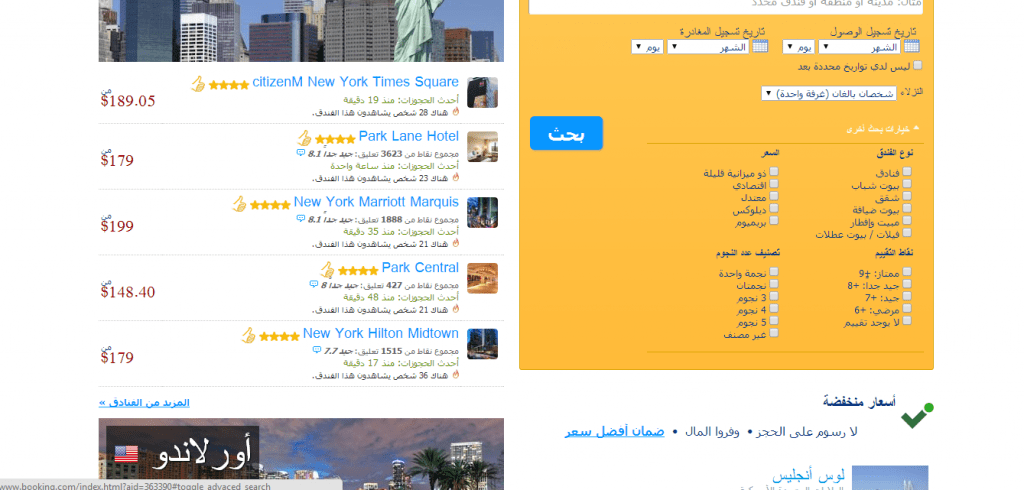This screenshot has width=1024, height=490.
Task: Check the 'ليس لدي تواريخ محددة بعد' checkbox
Action: (x=918, y=65)
